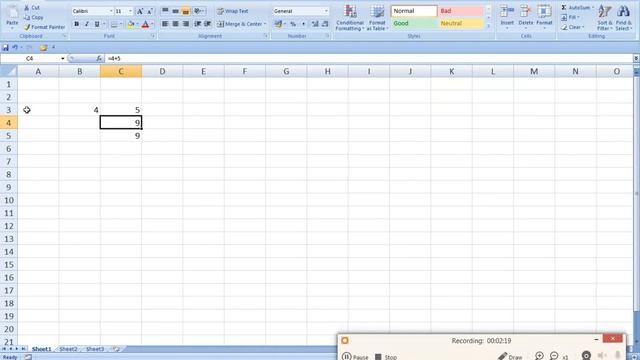Click Increase Indent
The width and height of the screenshot is (640, 360).
208,24
